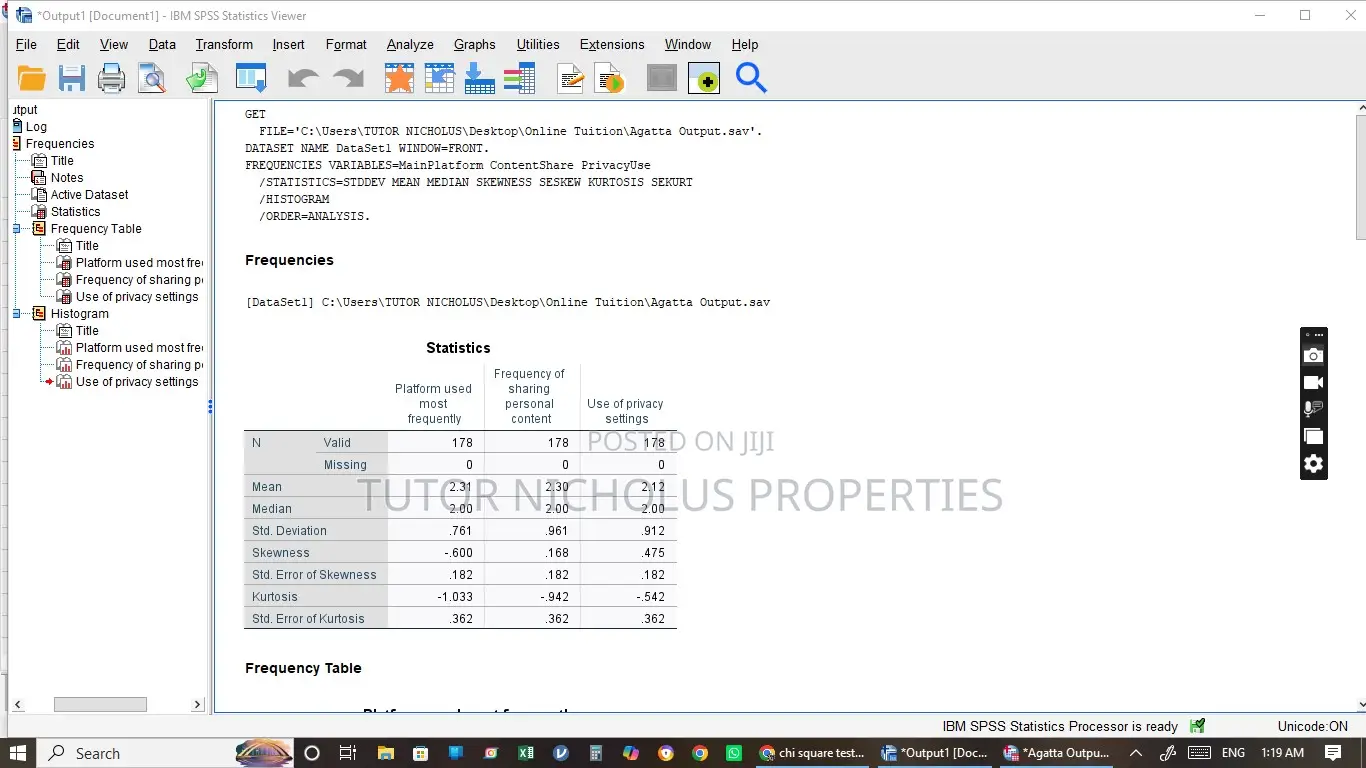This screenshot has height=768, width=1366.
Task: Click the Redo arrow in the toolbar
Action: (348, 78)
